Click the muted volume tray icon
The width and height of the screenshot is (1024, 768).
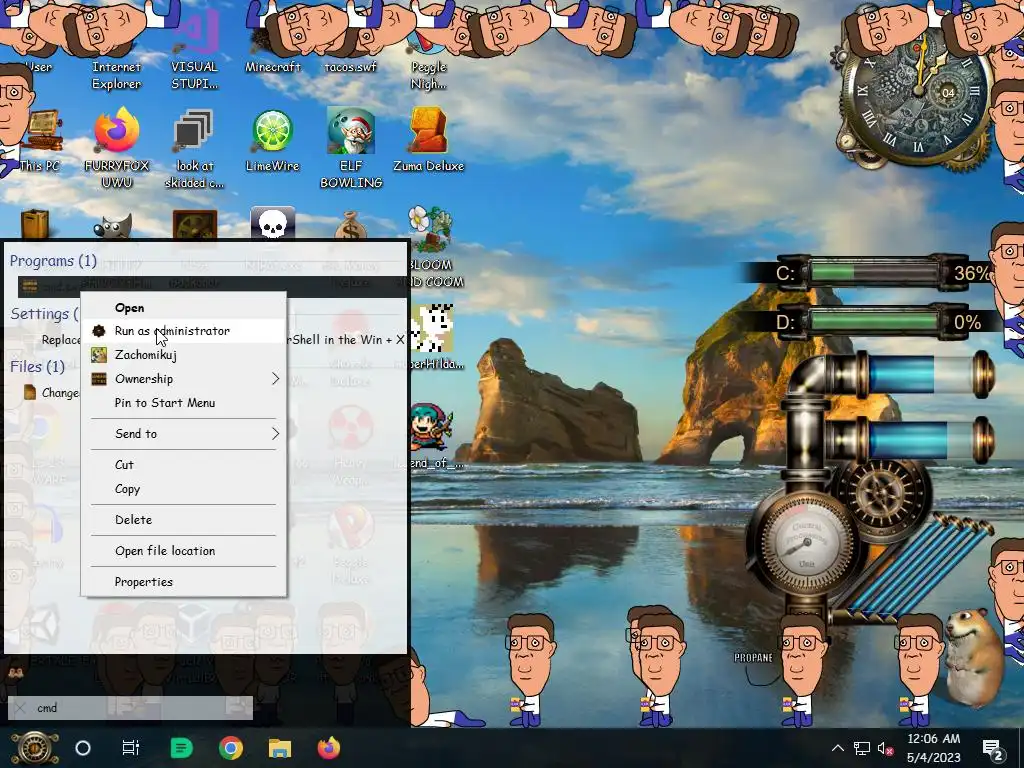885,749
